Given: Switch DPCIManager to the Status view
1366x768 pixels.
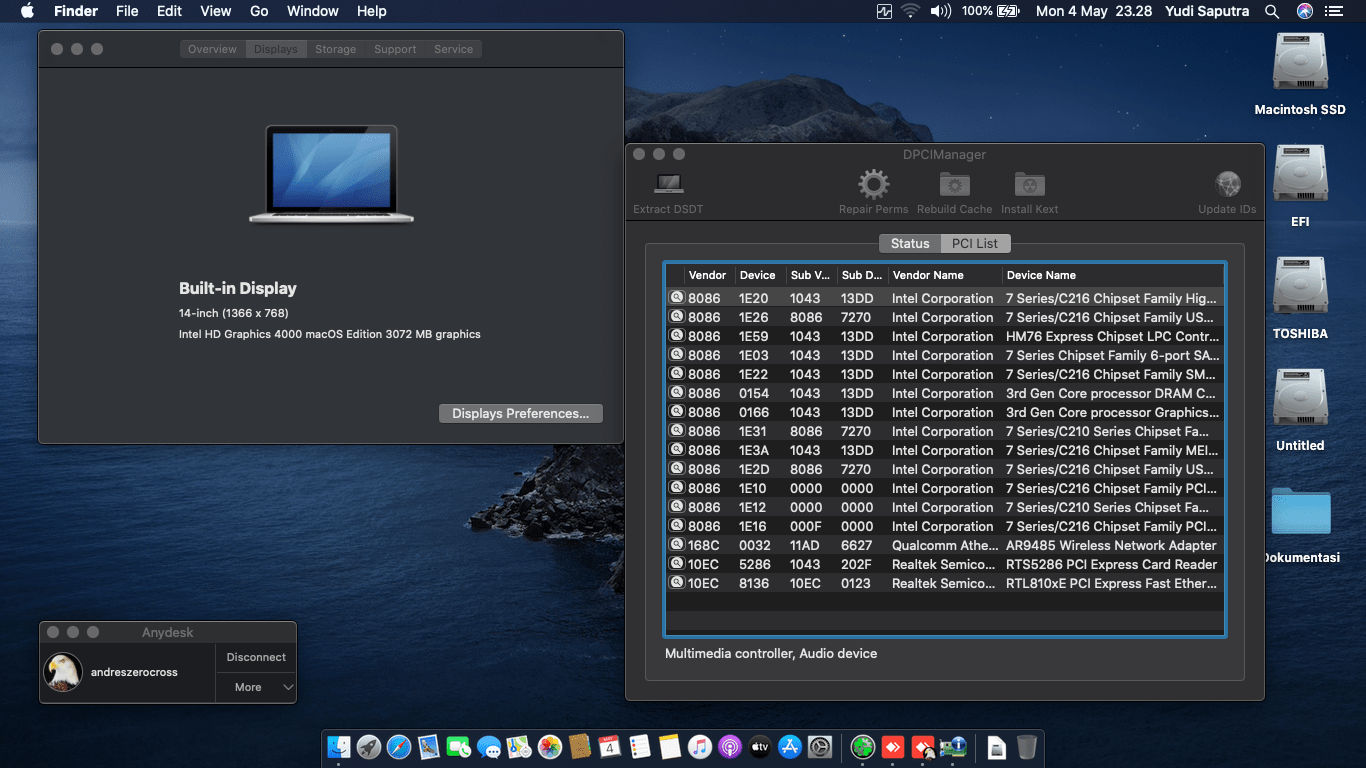Looking at the screenshot, I should (x=910, y=243).
